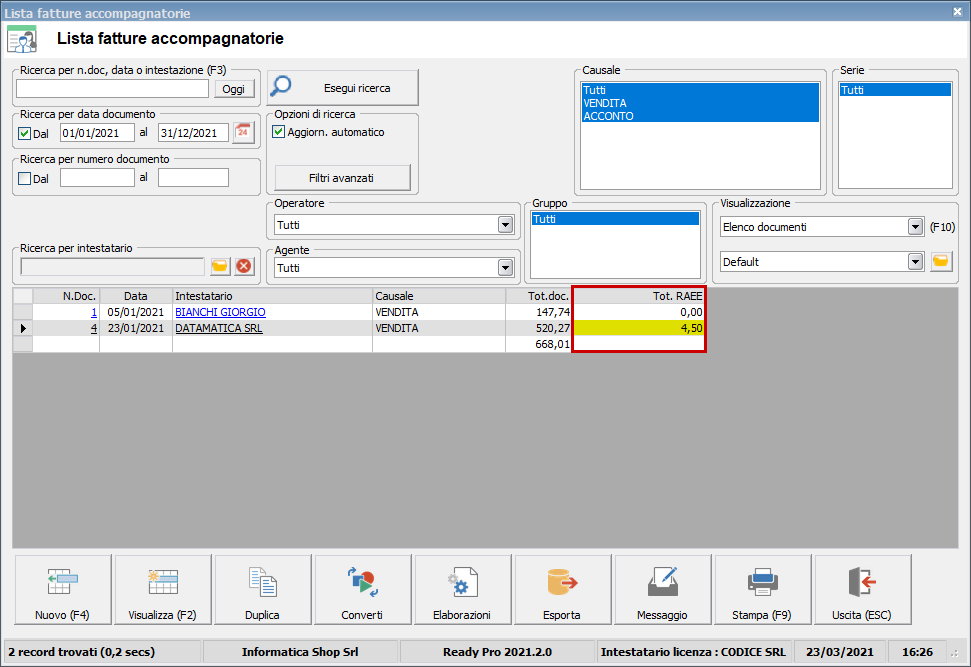Viewport: 971px width, 667px height.
Task: Click the end date field 31/12/2021
Action: click(x=193, y=133)
